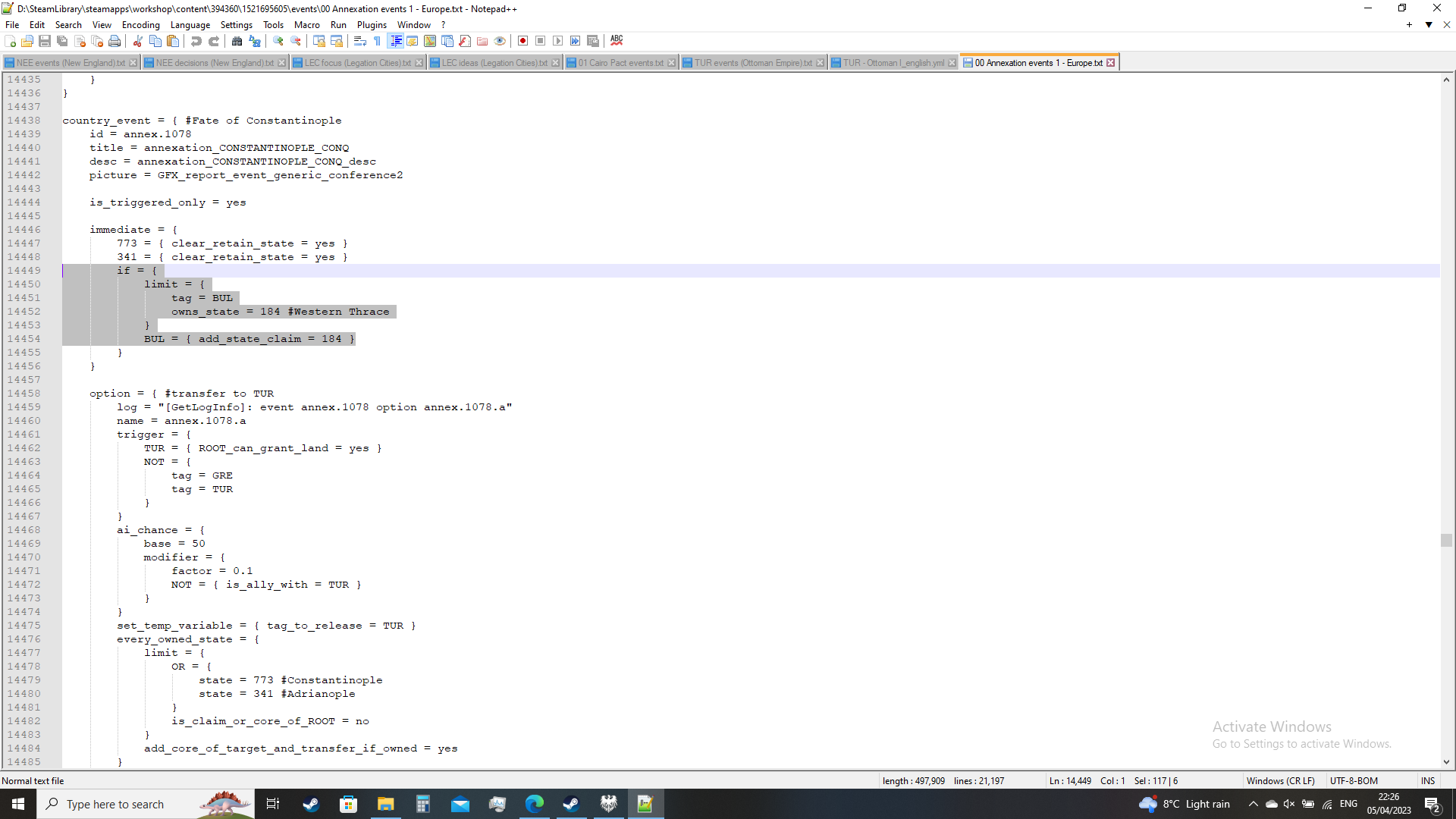Open the Plugins menu
This screenshot has height=819, width=1456.
point(372,25)
